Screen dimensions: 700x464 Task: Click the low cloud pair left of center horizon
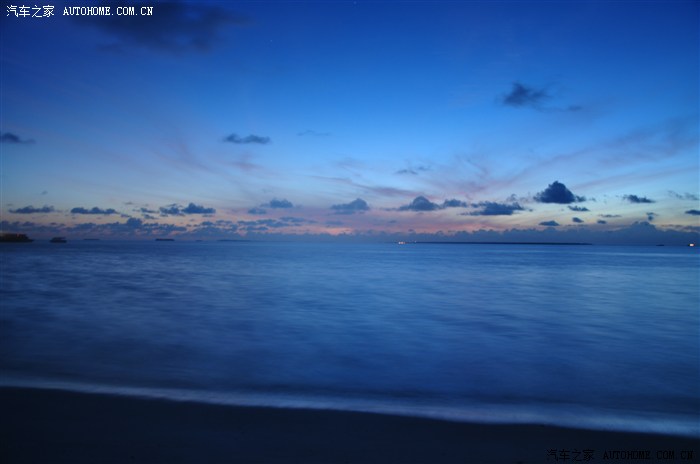pos(187,209)
